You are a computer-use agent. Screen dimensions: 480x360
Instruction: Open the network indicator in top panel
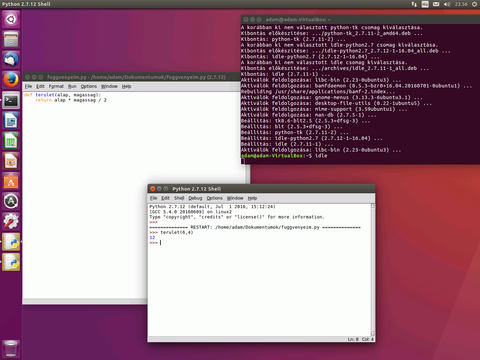click(414, 4)
